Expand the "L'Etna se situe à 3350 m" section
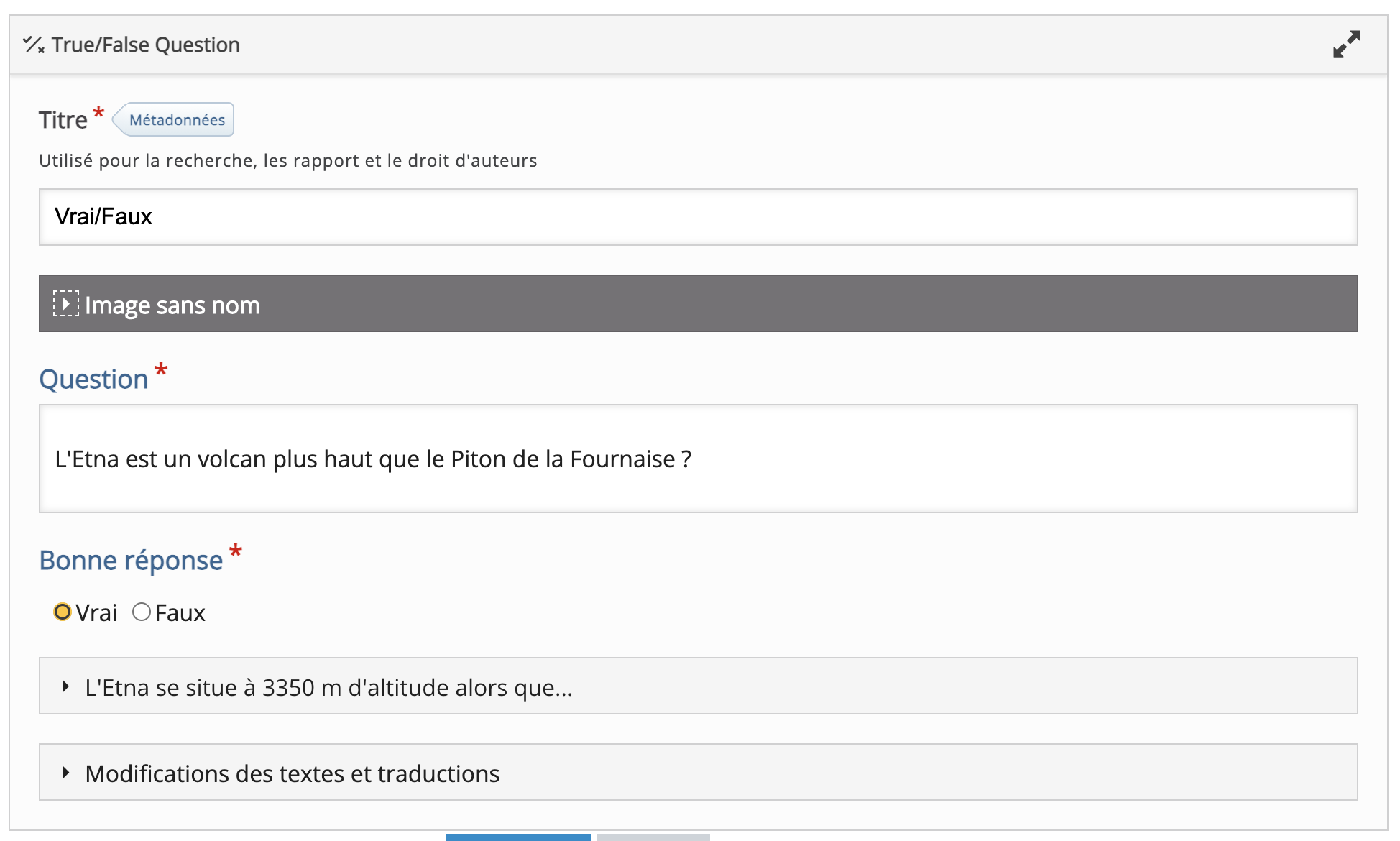The width and height of the screenshot is (1400, 841). [328, 688]
